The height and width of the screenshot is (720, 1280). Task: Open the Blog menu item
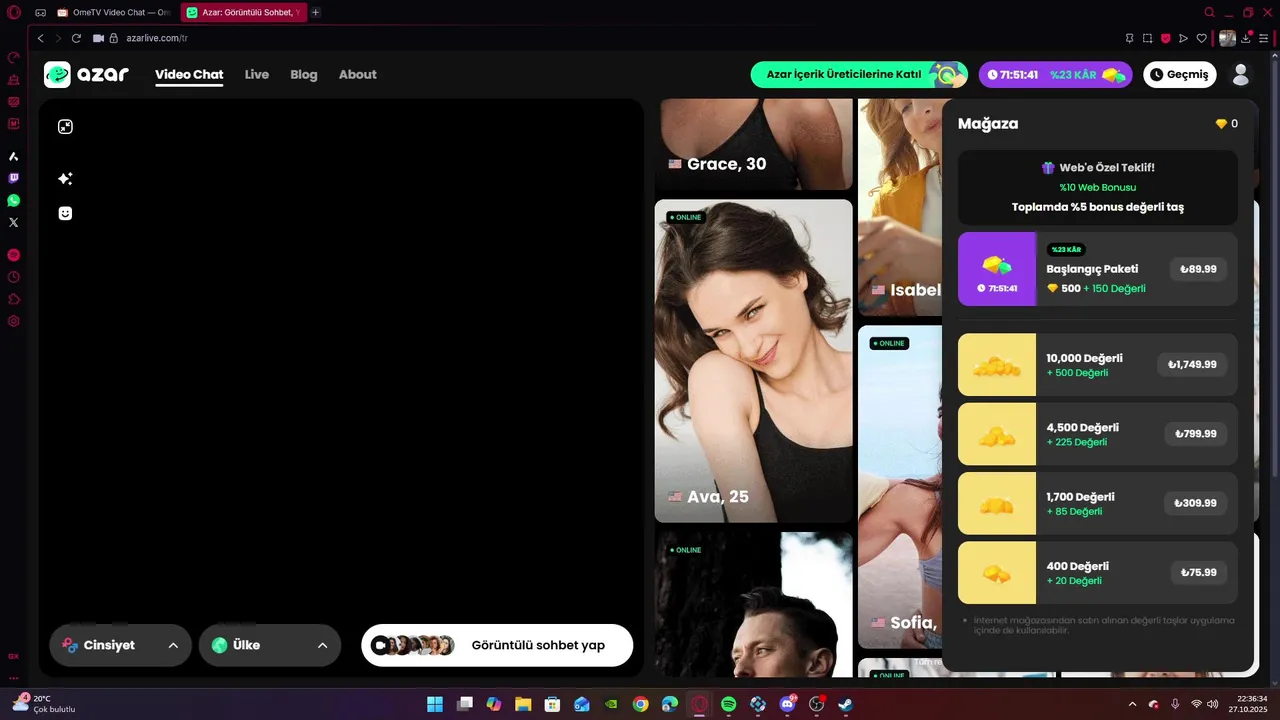[304, 74]
